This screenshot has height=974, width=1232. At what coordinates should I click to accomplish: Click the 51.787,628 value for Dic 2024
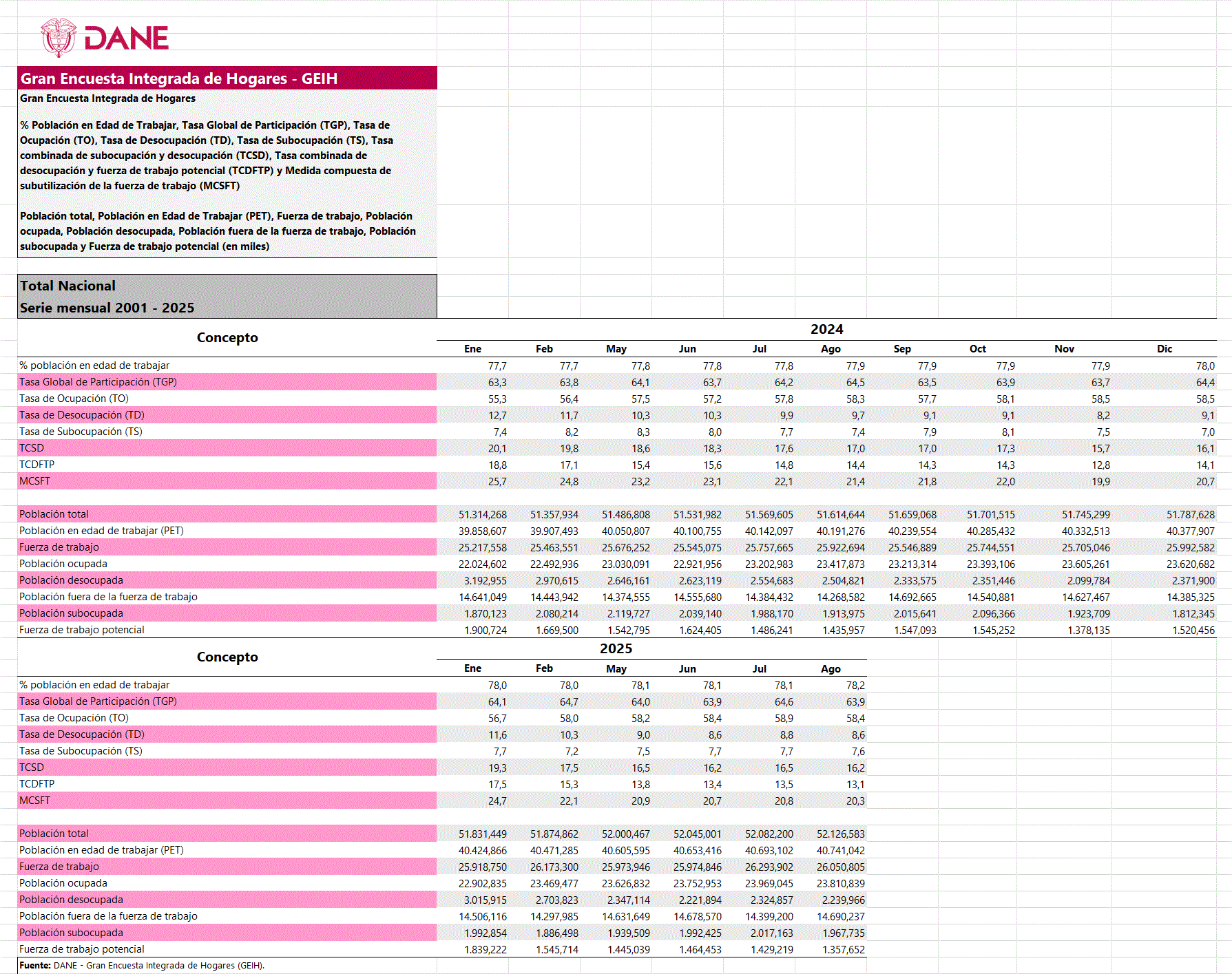point(1190,515)
